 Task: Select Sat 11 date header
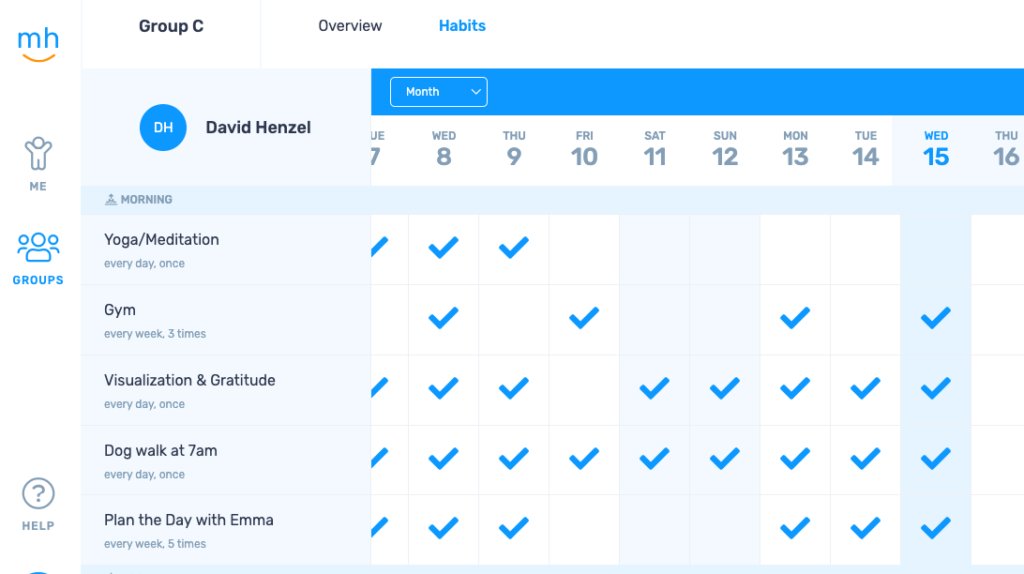(654, 149)
